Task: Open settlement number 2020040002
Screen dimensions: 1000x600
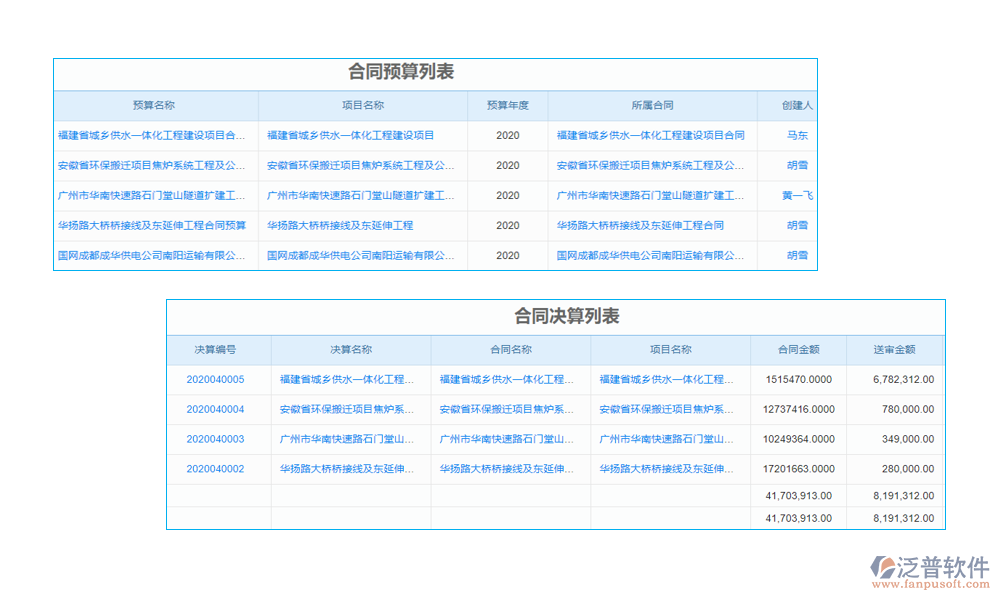Action: coord(219,469)
